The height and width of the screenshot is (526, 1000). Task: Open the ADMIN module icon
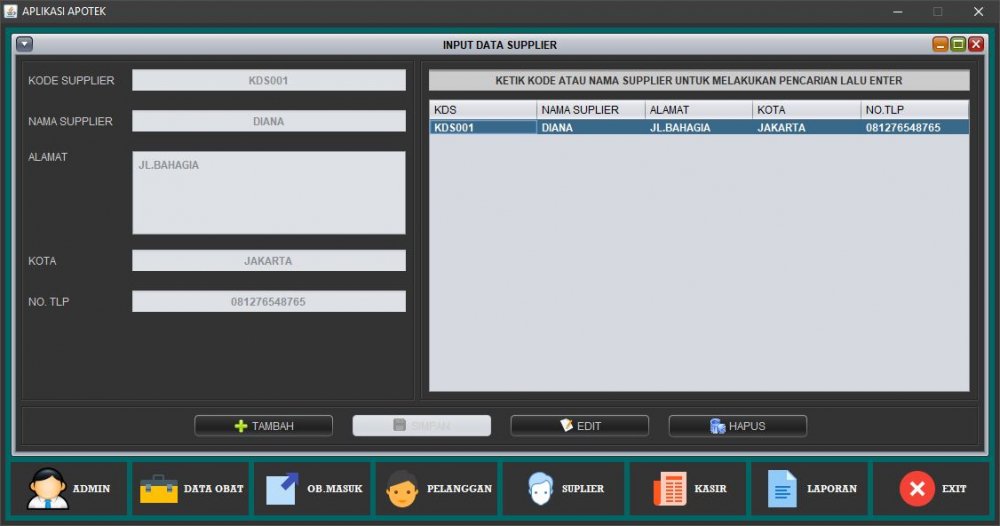(x=47, y=488)
